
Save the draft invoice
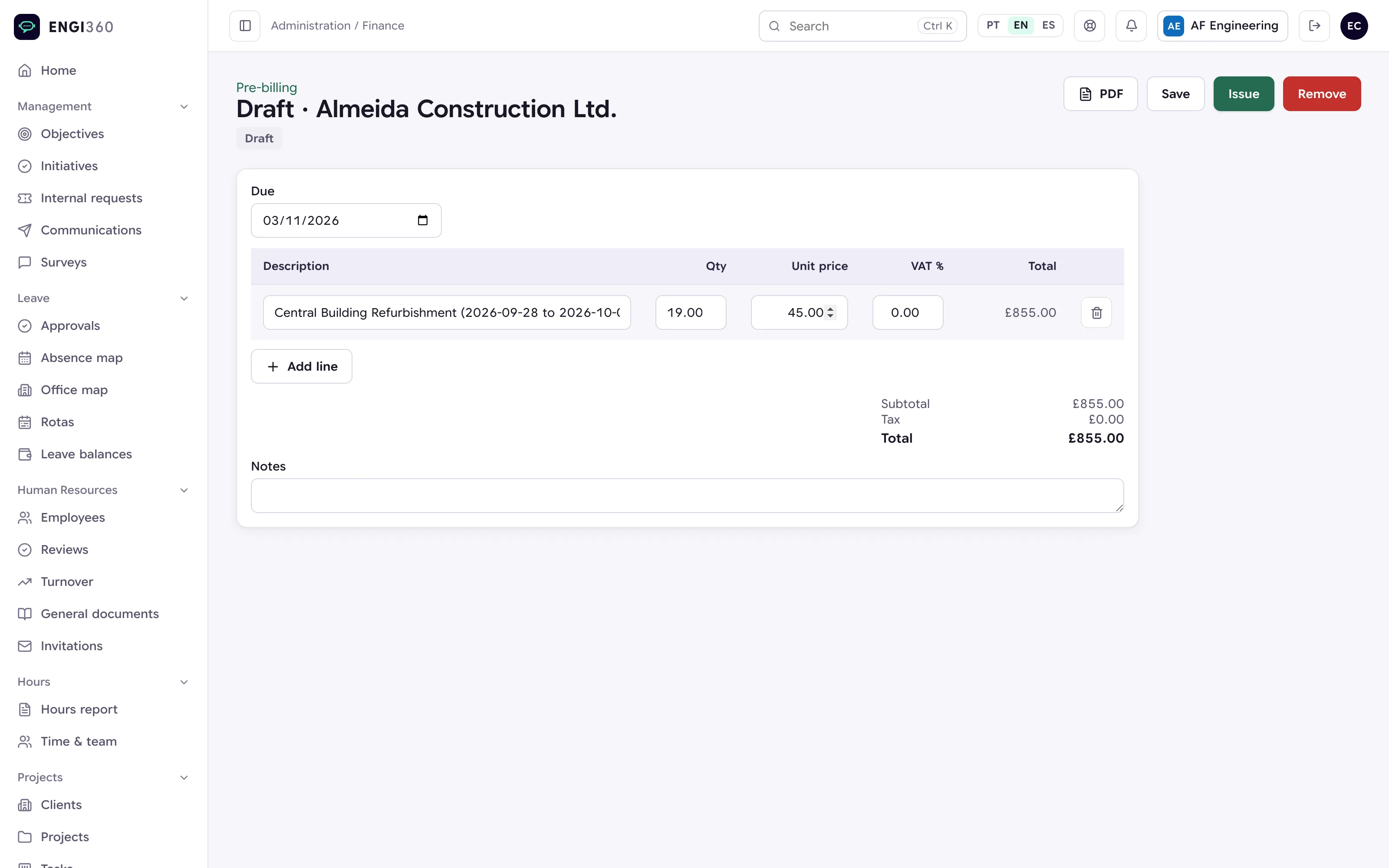tap(1175, 94)
